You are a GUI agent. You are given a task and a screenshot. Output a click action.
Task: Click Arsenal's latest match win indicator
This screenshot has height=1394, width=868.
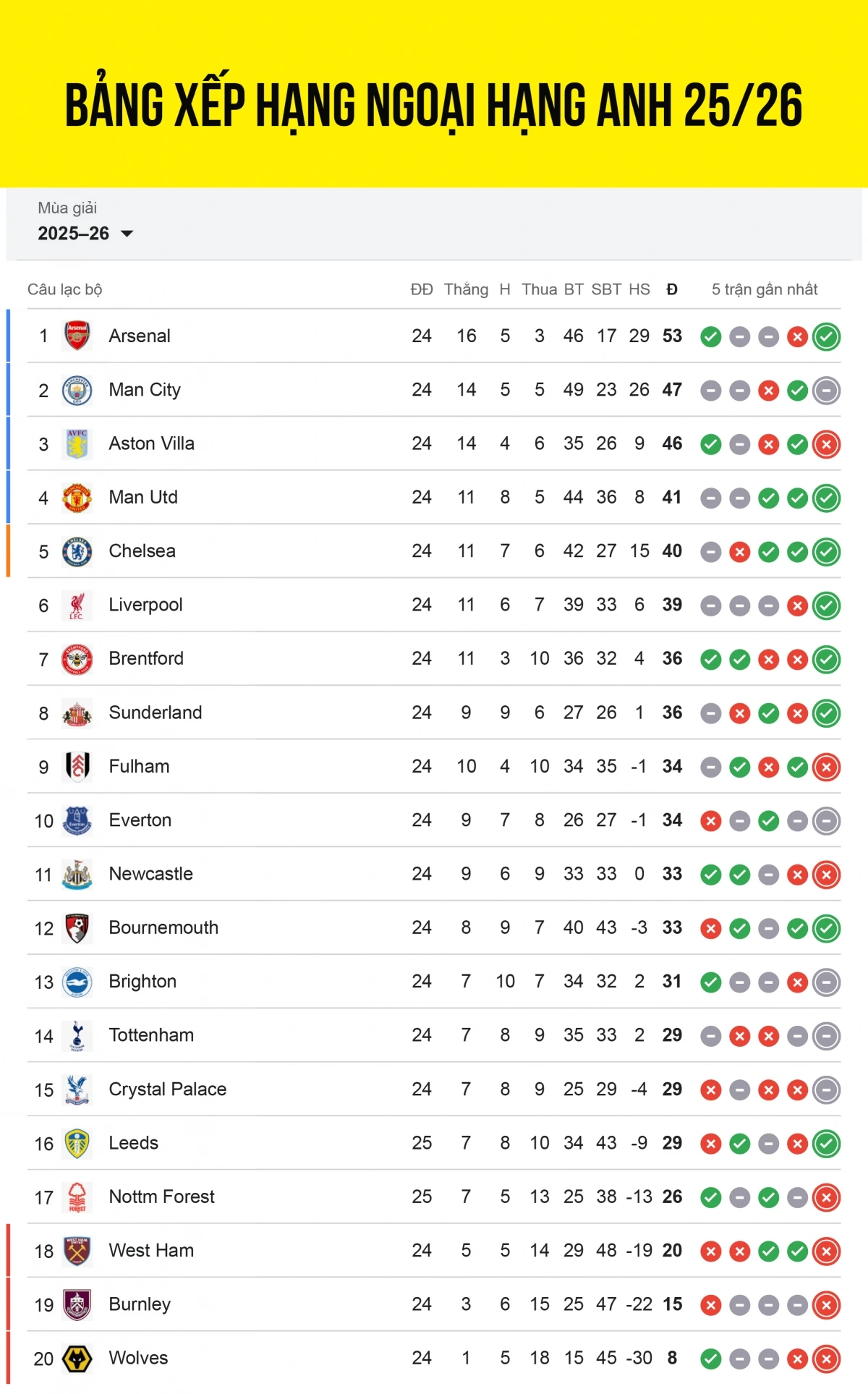[826, 336]
